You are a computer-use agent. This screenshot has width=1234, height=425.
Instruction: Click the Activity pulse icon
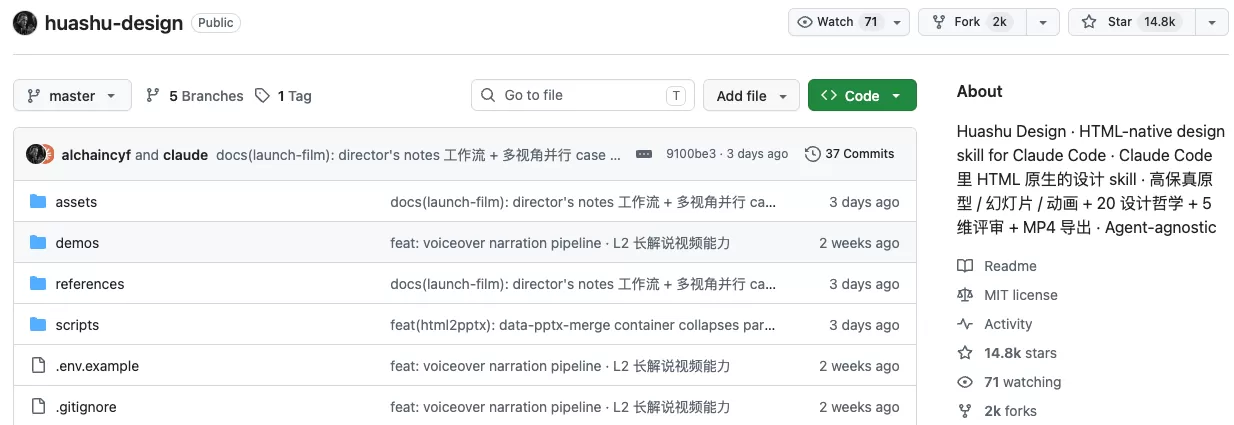tap(965, 324)
